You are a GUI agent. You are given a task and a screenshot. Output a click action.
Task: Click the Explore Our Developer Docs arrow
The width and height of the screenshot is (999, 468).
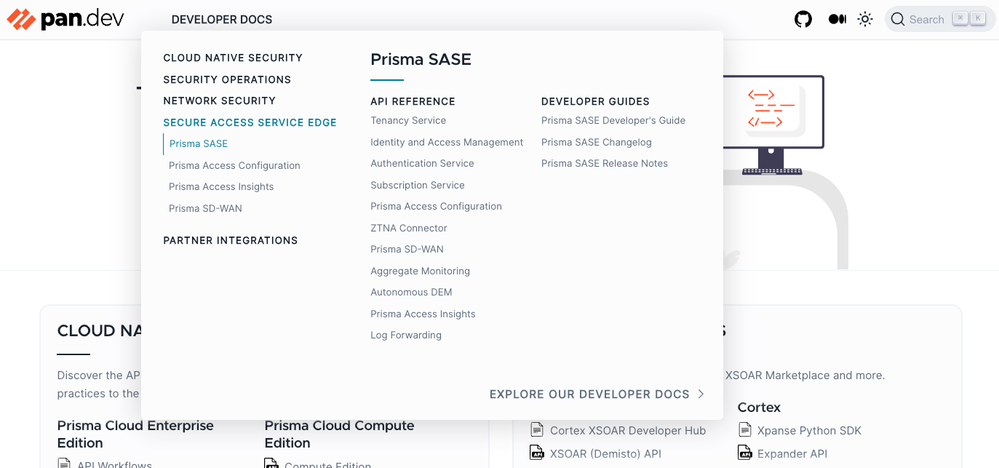point(701,394)
